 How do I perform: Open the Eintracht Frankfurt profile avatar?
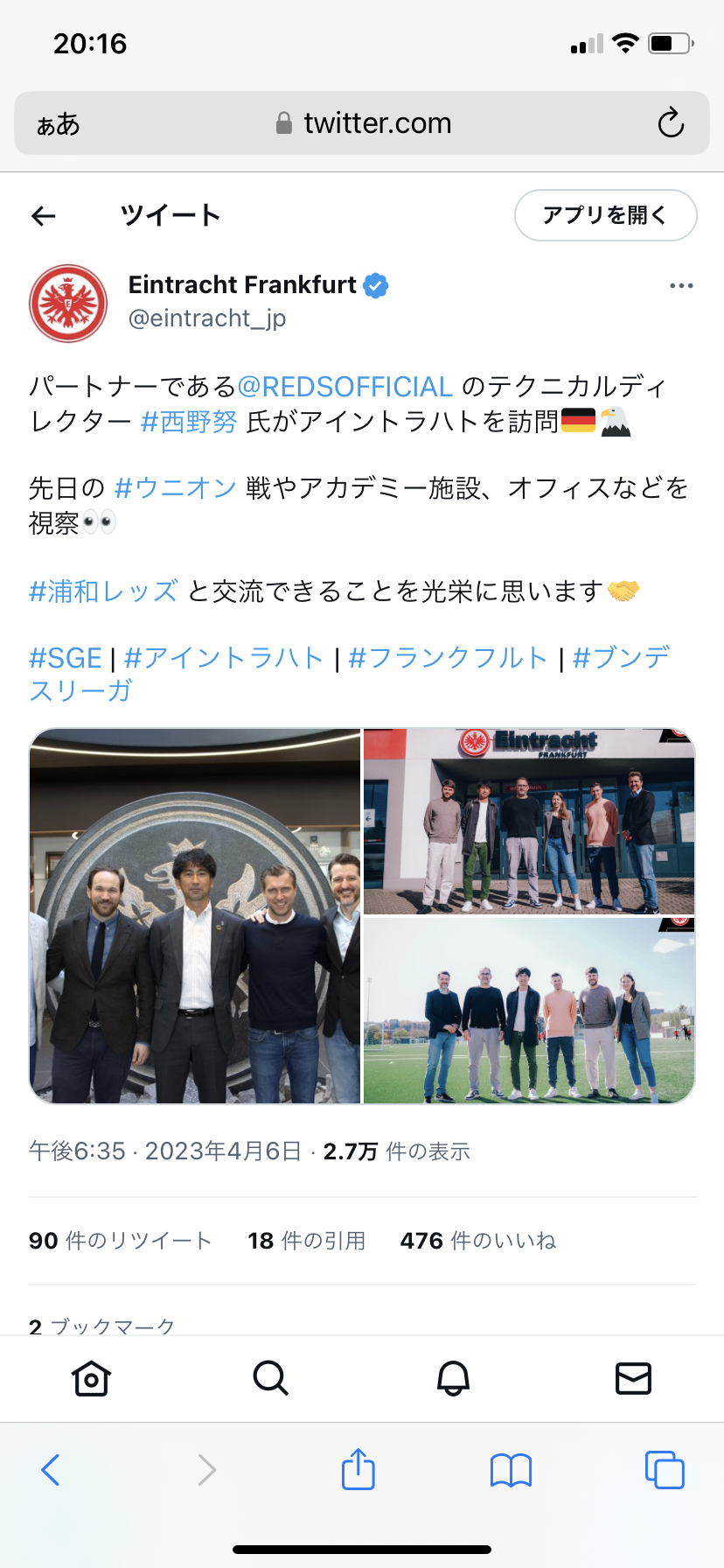[x=68, y=303]
